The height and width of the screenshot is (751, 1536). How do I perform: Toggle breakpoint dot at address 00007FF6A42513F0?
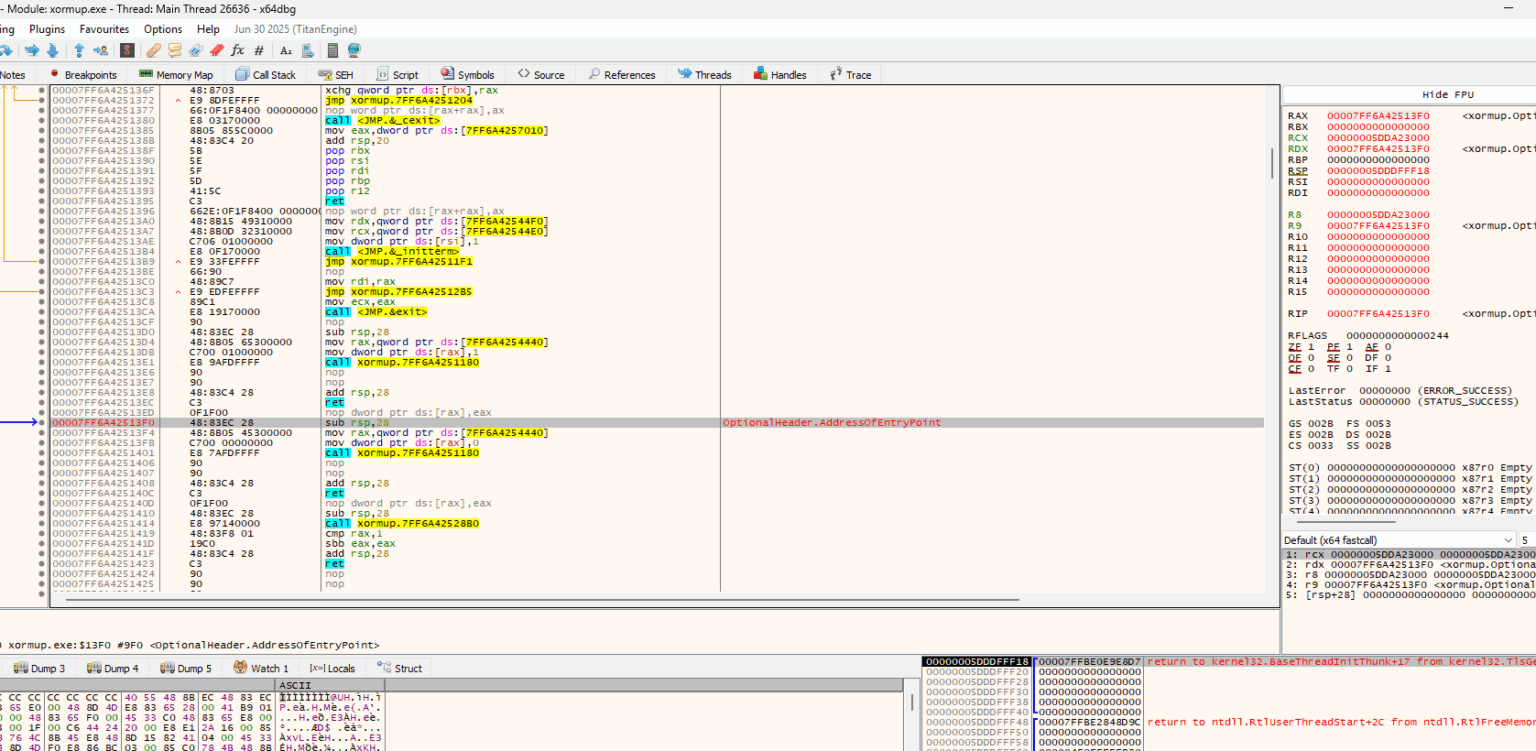tap(42, 423)
